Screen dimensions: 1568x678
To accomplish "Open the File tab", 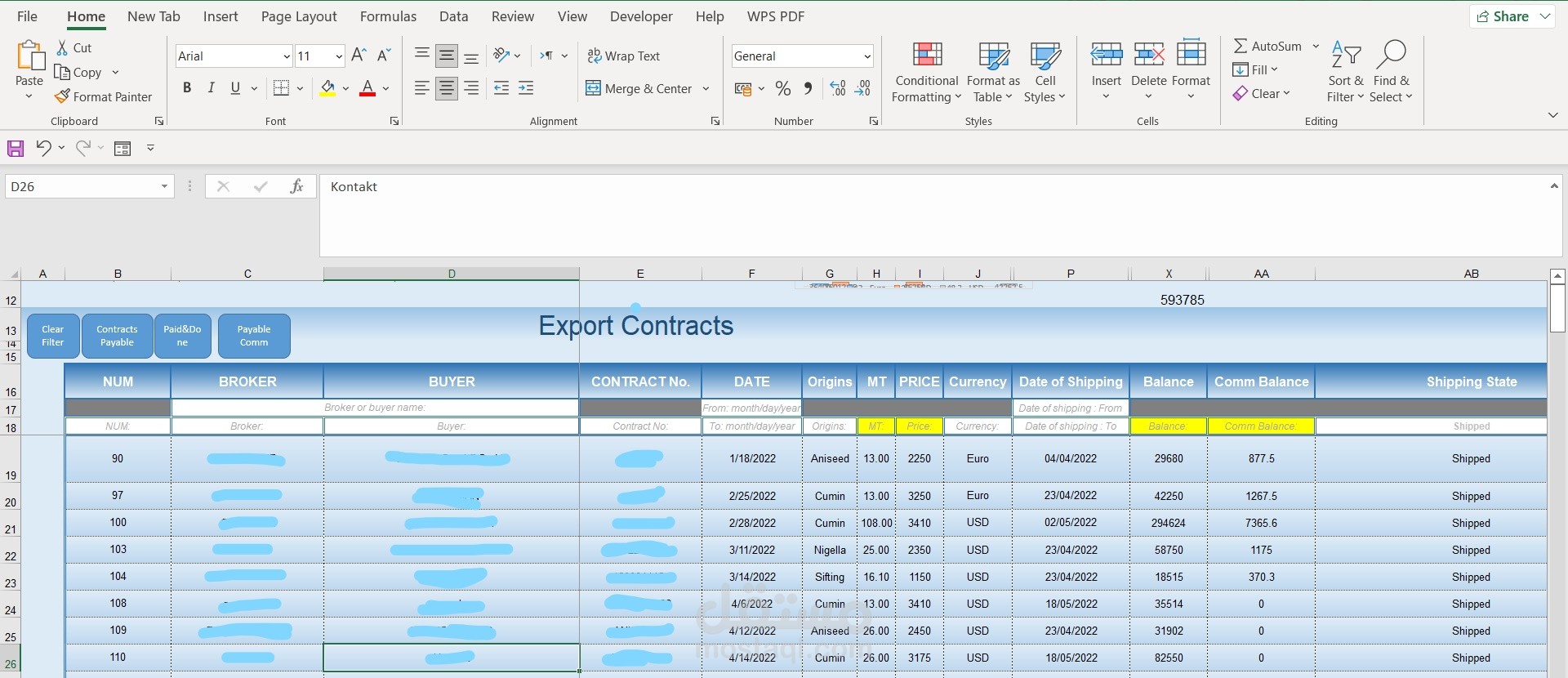I will pos(27,16).
